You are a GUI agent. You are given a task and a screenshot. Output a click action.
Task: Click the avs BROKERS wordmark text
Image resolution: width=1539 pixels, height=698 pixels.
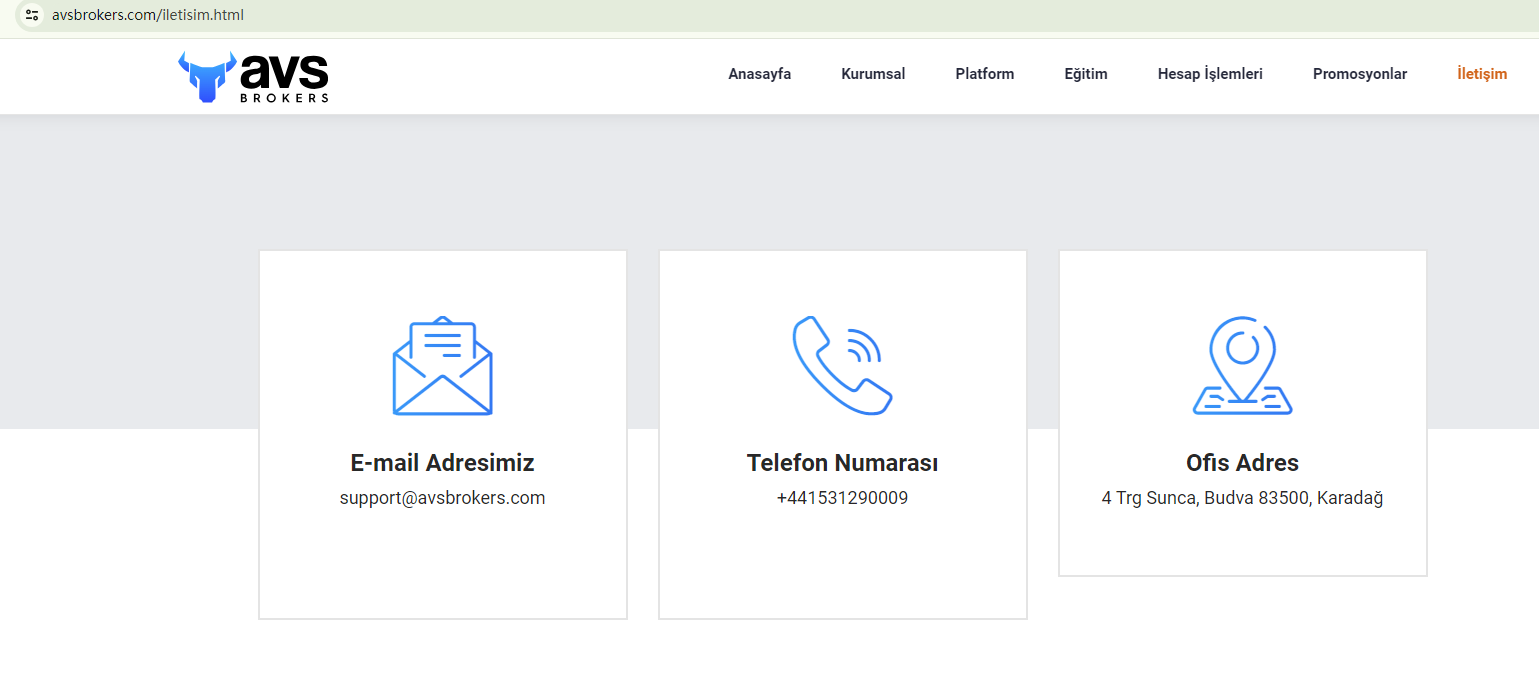click(284, 77)
